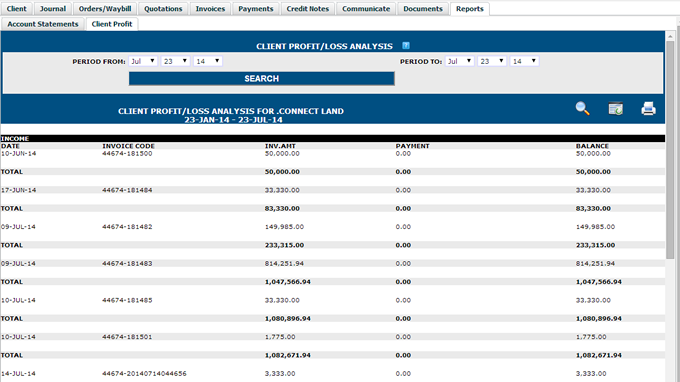This screenshot has width=680, height=382.
Task: Open the magnifier search icon
Action: tap(582, 108)
